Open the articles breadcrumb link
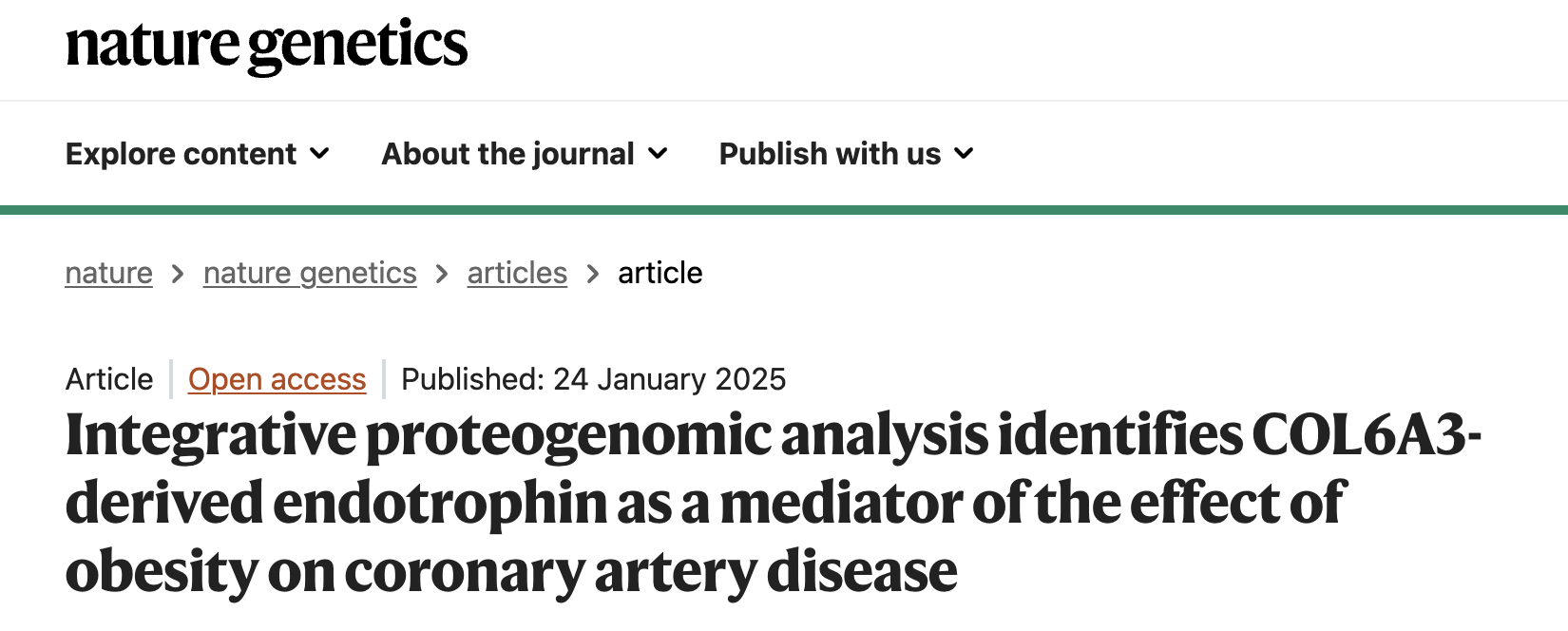 coord(516,274)
